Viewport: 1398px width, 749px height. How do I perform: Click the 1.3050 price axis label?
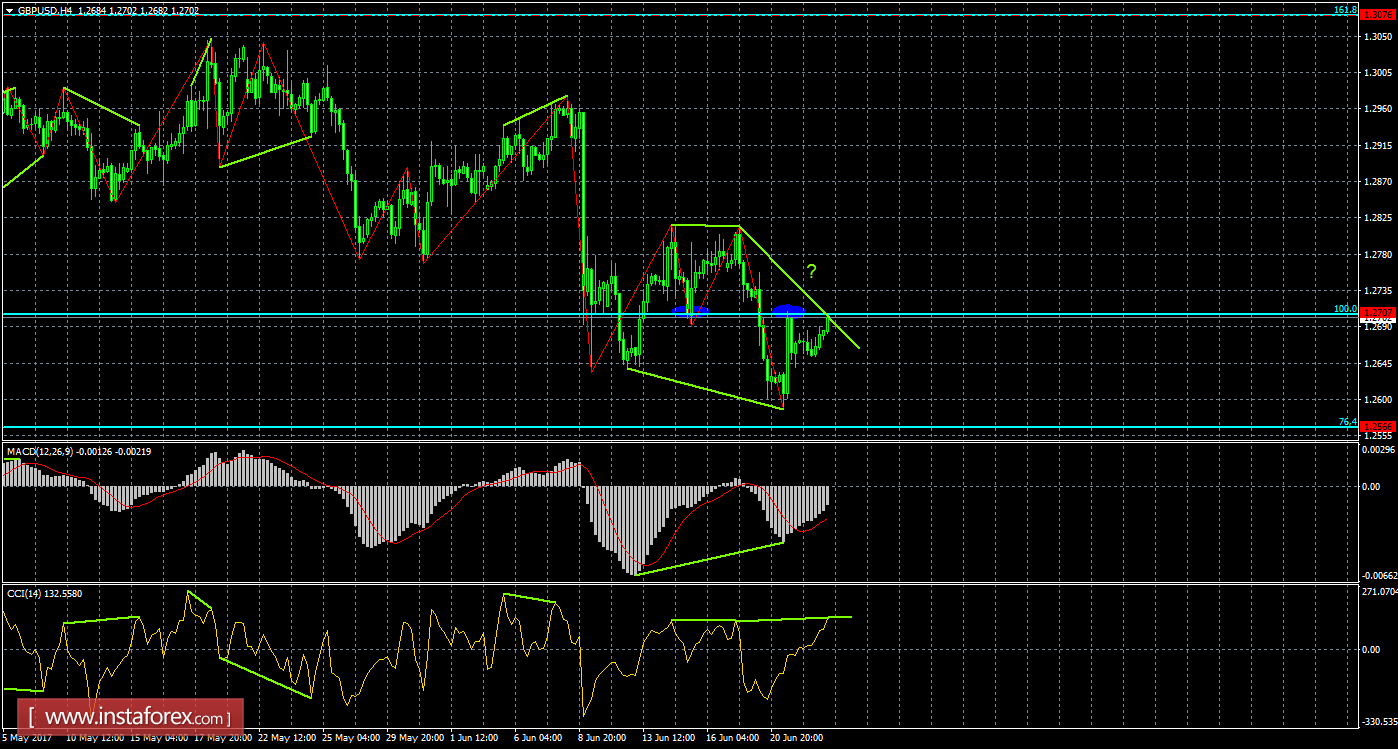[x=1378, y=36]
